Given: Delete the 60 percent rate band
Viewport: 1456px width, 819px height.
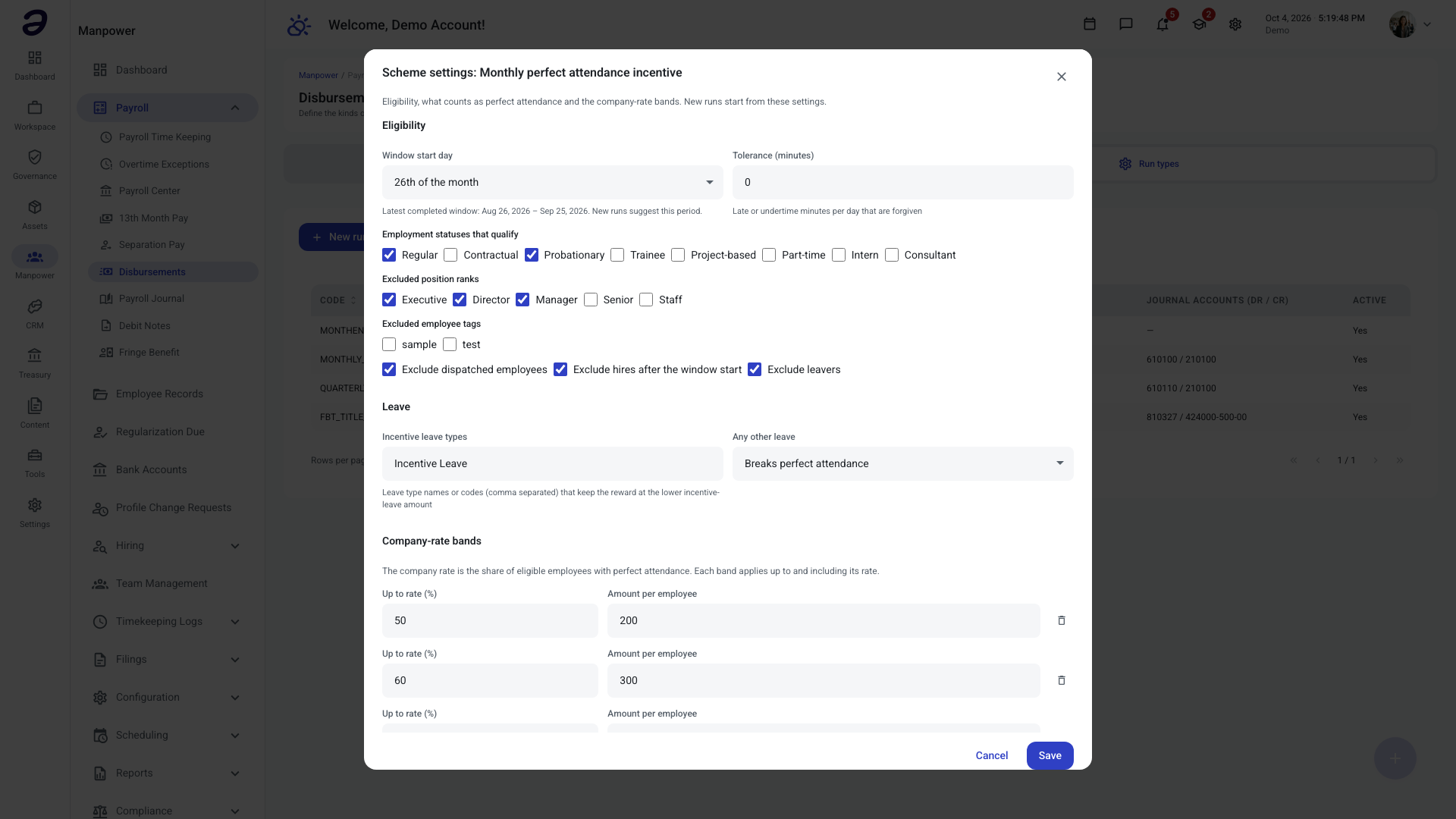Looking at the screenshot, I should pyautogui.click(x=1062, y=680).
